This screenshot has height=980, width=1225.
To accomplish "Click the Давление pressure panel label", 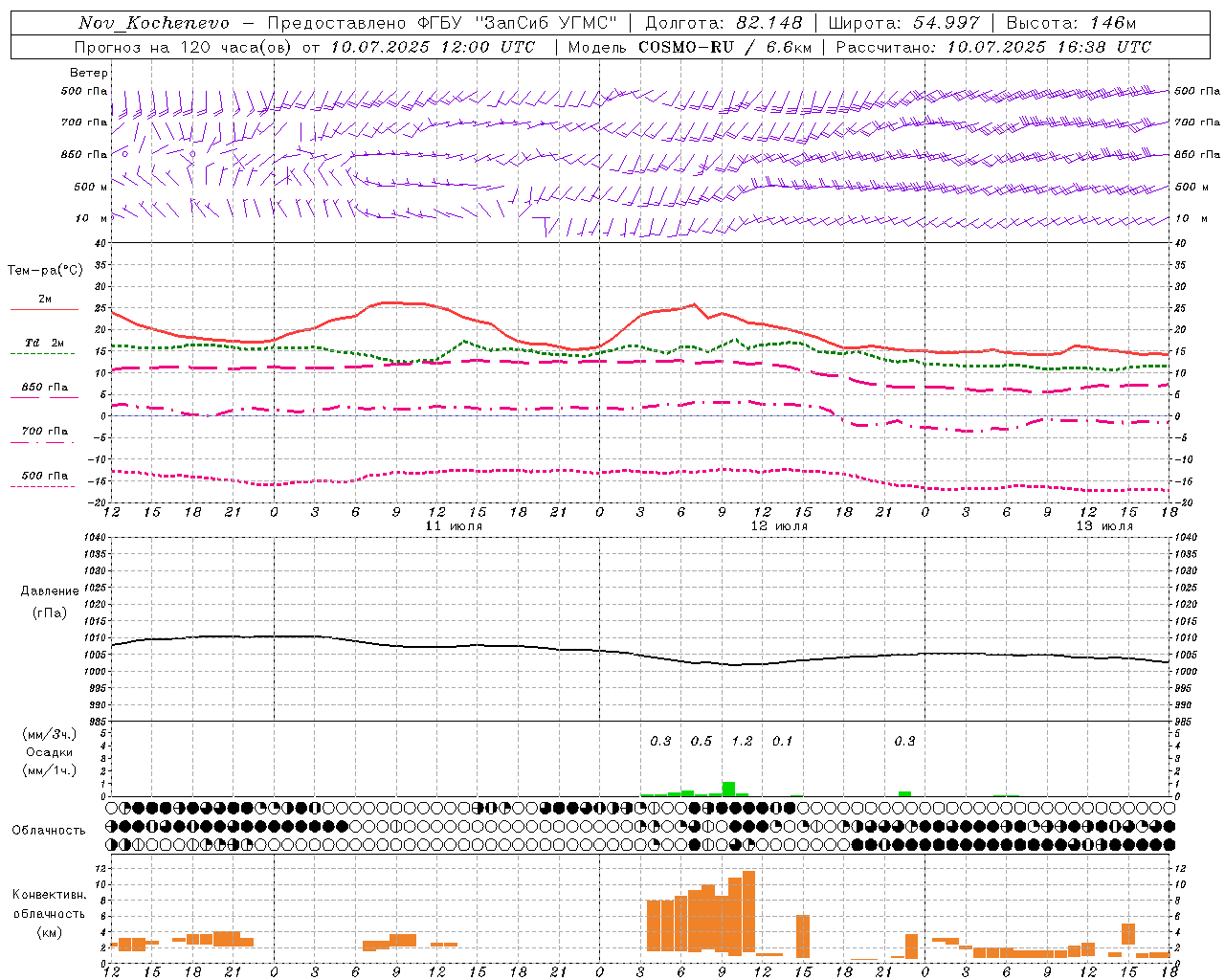I will [50, 591].
